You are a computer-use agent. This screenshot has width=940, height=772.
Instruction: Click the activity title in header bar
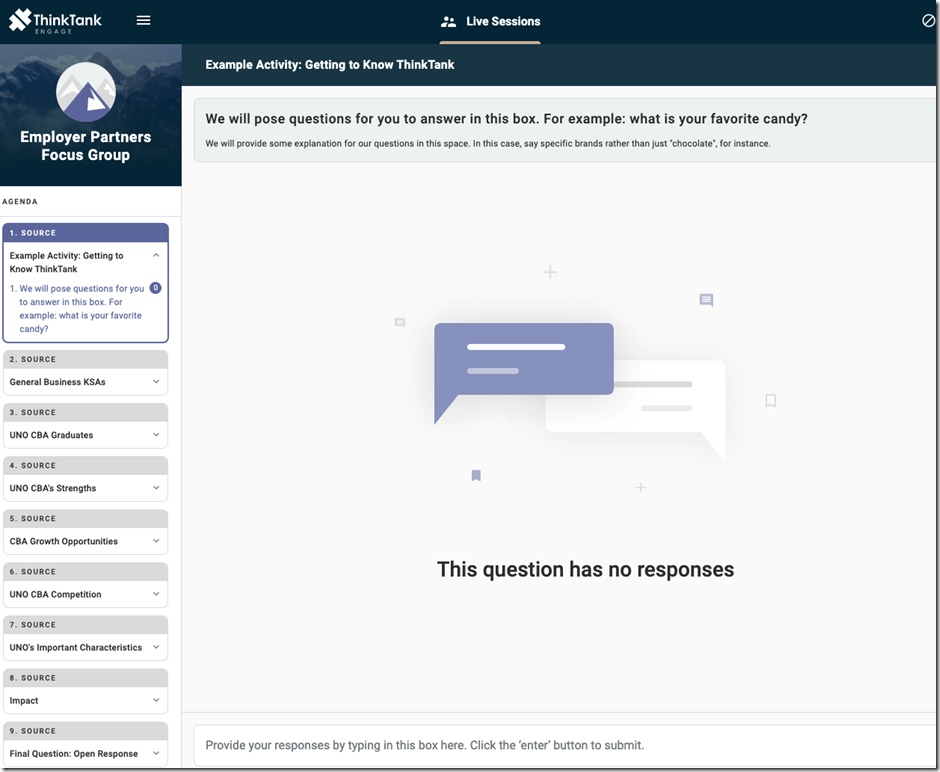330,65
